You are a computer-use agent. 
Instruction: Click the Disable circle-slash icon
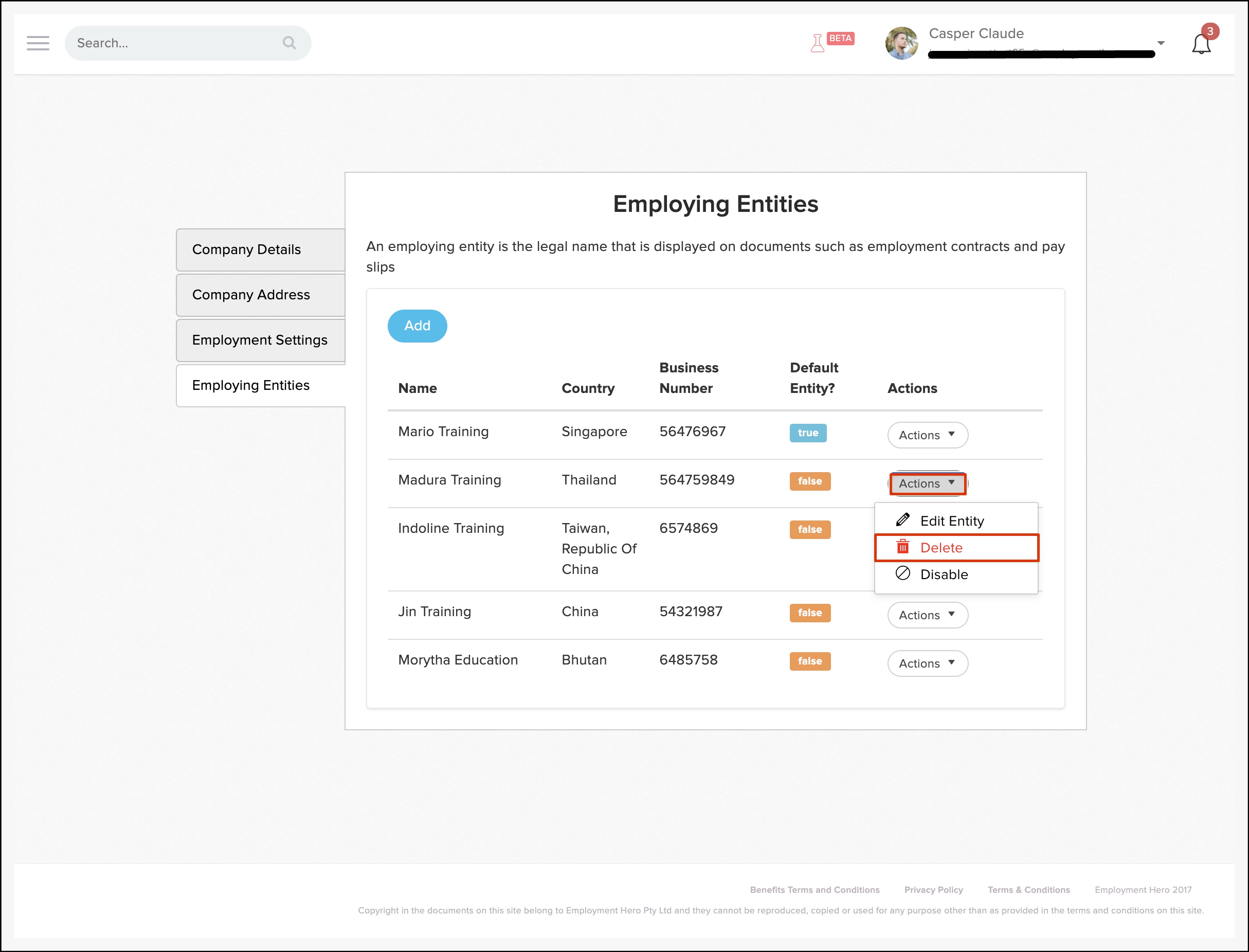coord(902,573)
